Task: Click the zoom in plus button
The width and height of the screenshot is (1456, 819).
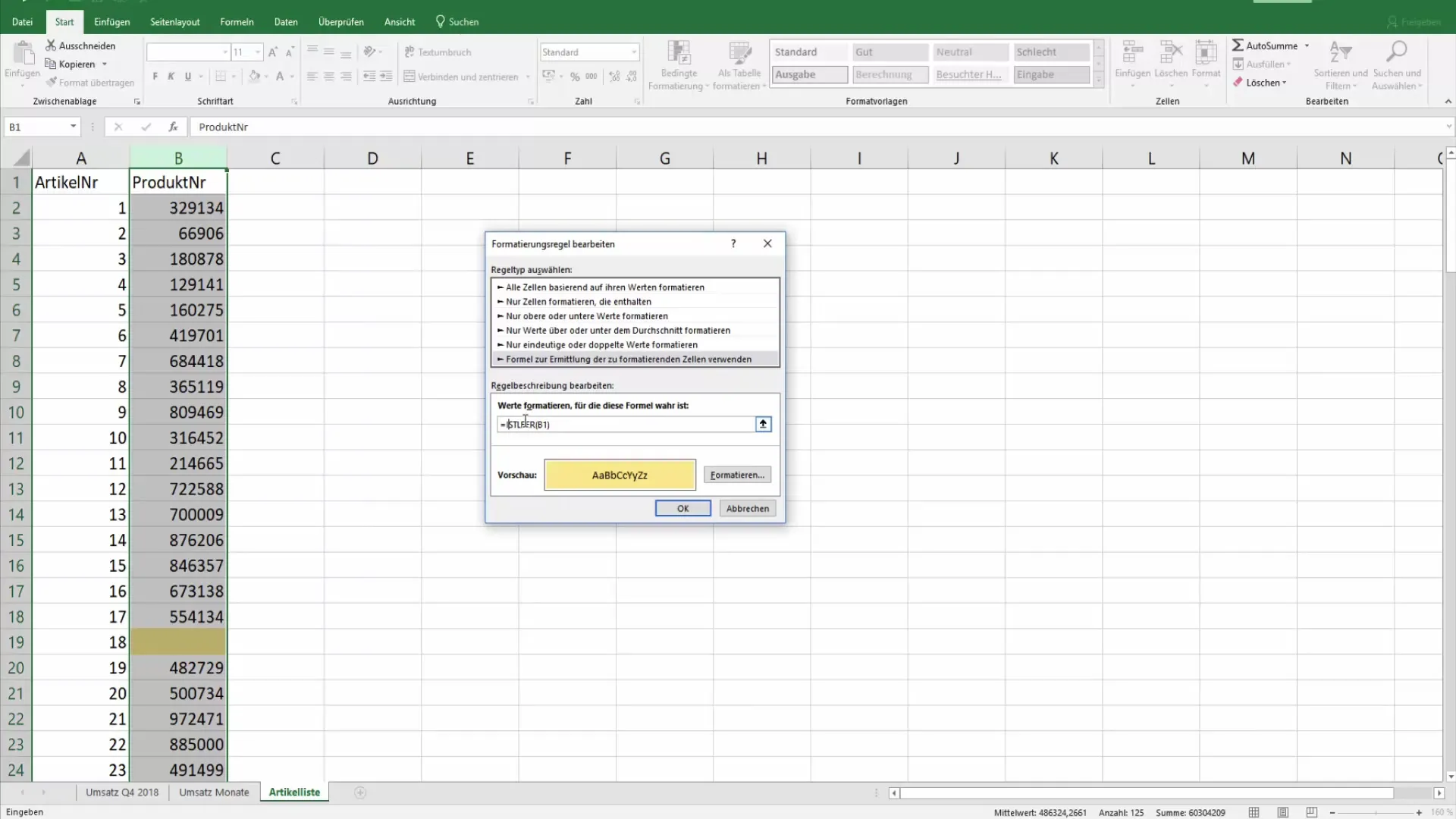Action: [1419, 812]
